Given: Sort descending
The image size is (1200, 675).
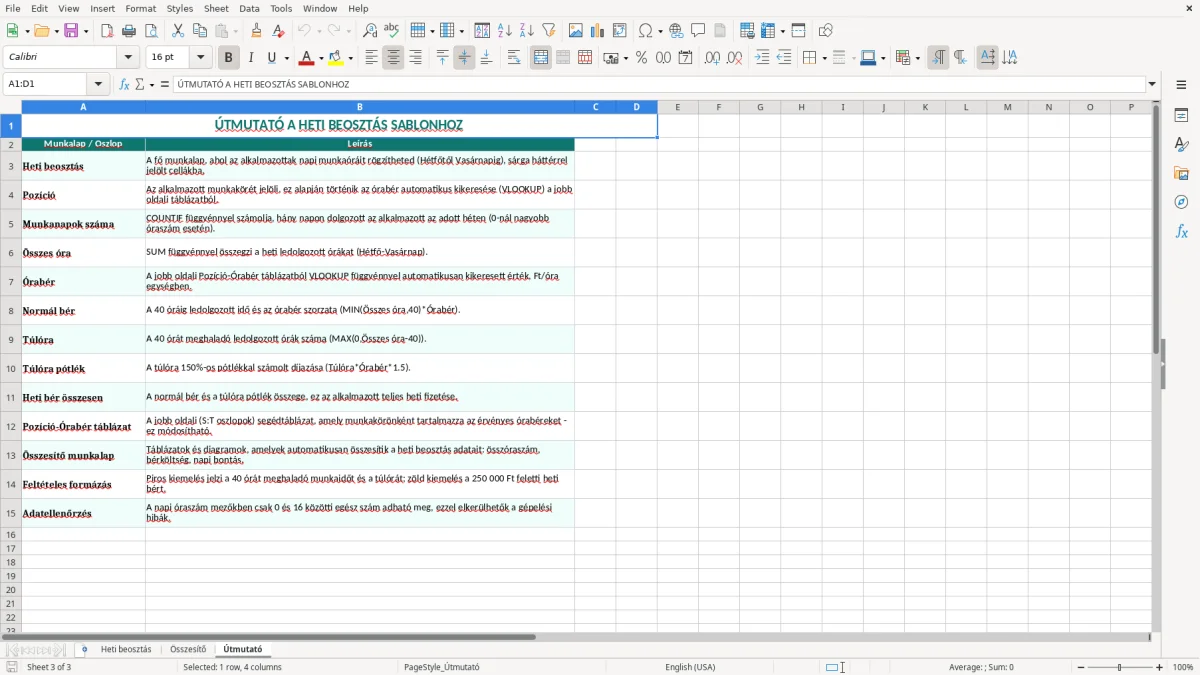Looking at the screenshot, I should click(527, 31).
